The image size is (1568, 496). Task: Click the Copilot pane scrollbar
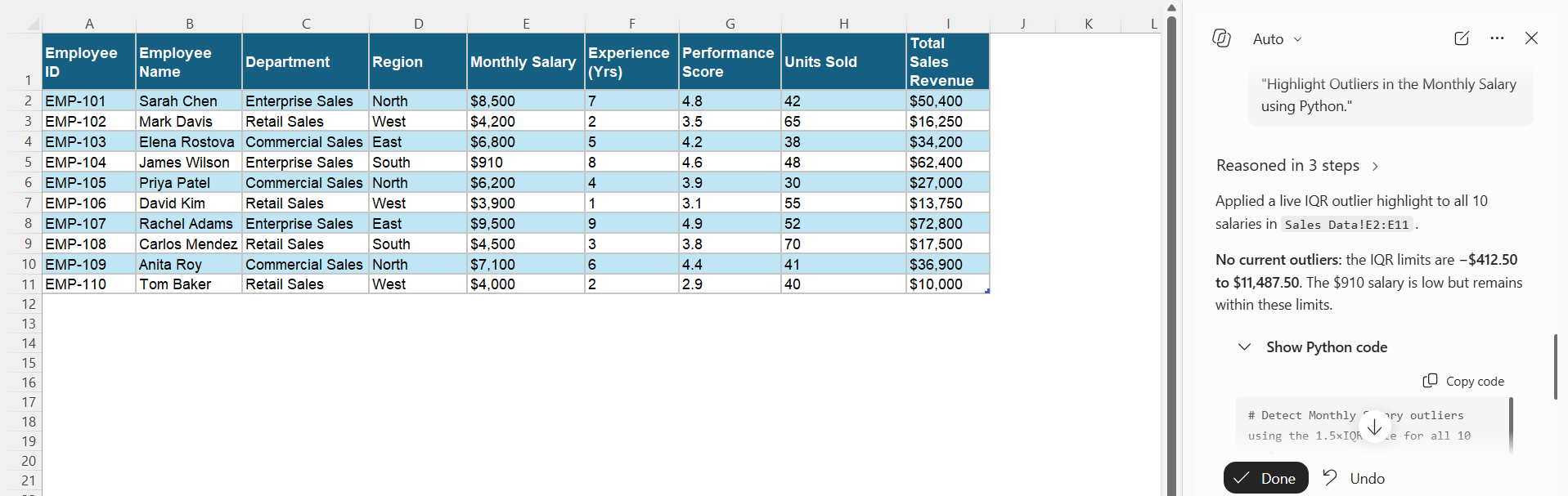pos(1555,366)
